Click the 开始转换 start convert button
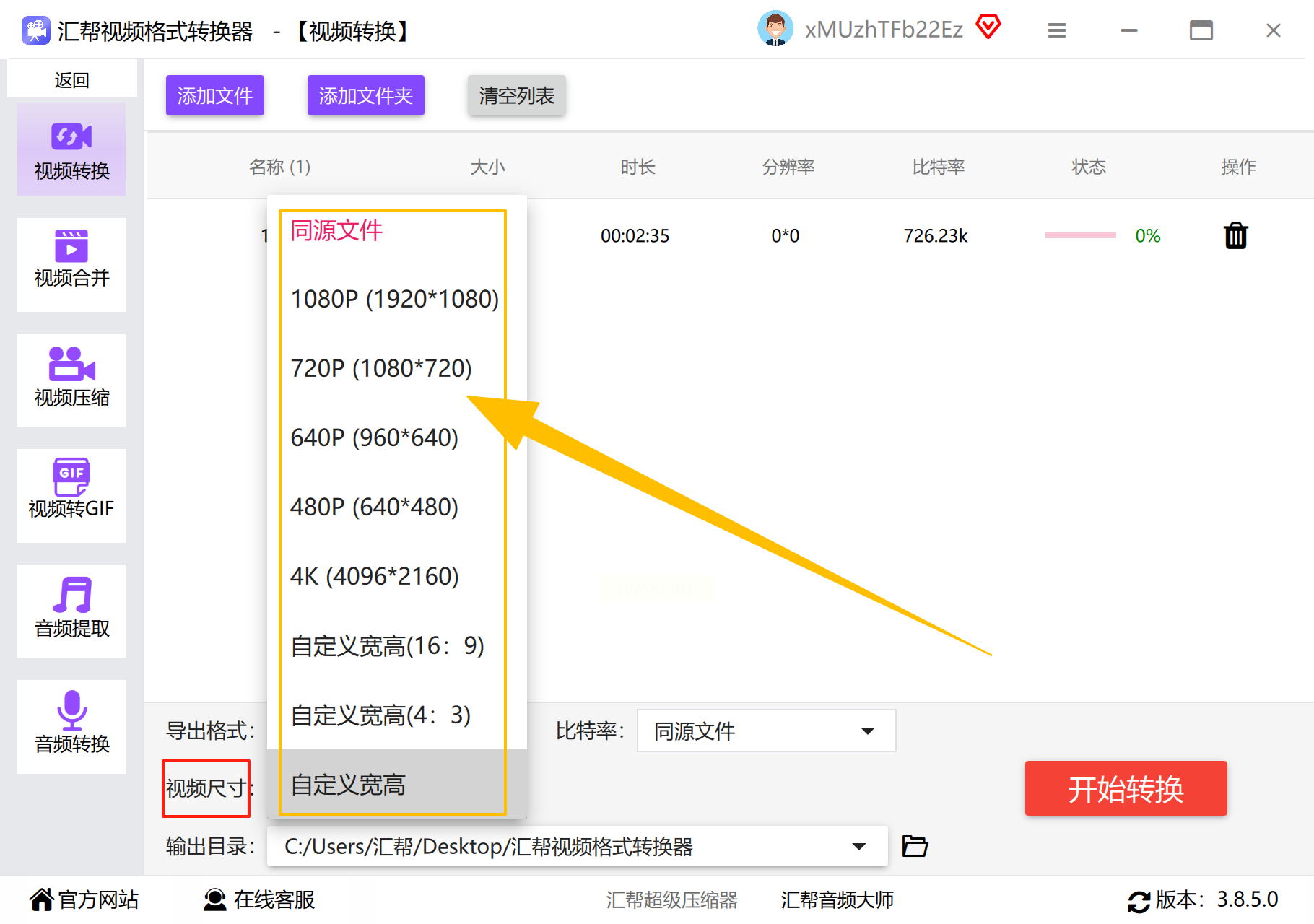Image resolution: width=1314 pixels, height=924 pixels. [1126, 788]
